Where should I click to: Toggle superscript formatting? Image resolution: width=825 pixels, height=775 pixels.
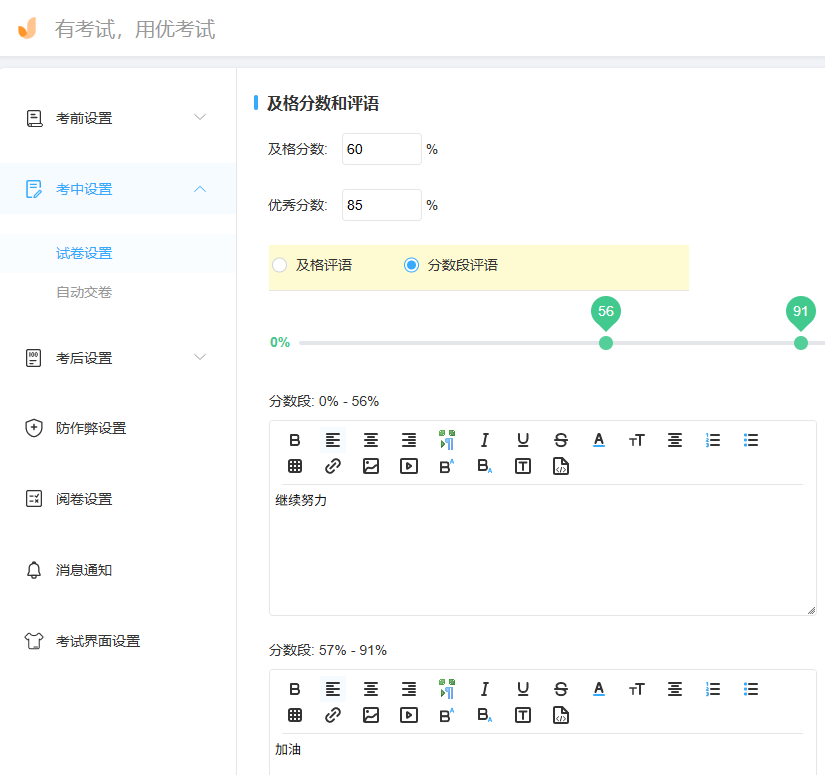(446, 465)
